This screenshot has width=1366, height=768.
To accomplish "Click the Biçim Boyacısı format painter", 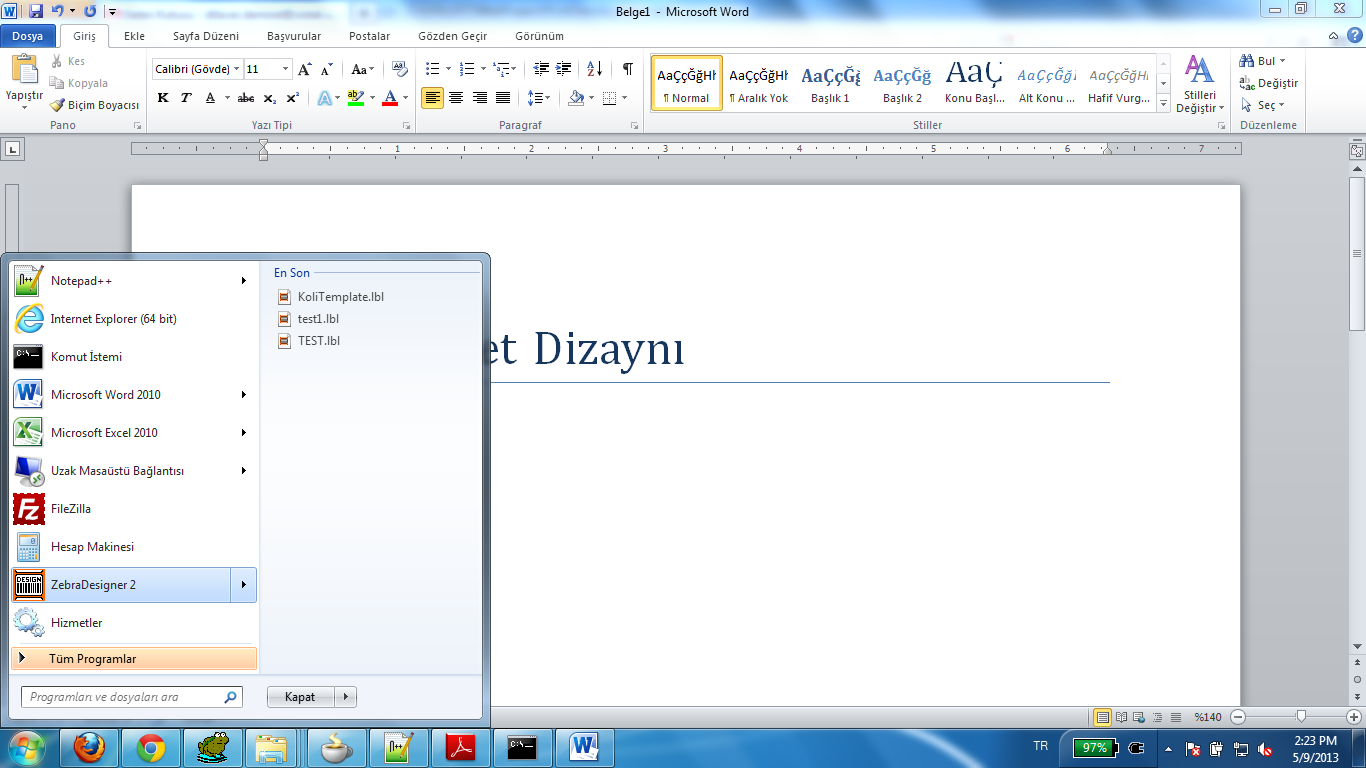I will [x=95, y=105].
